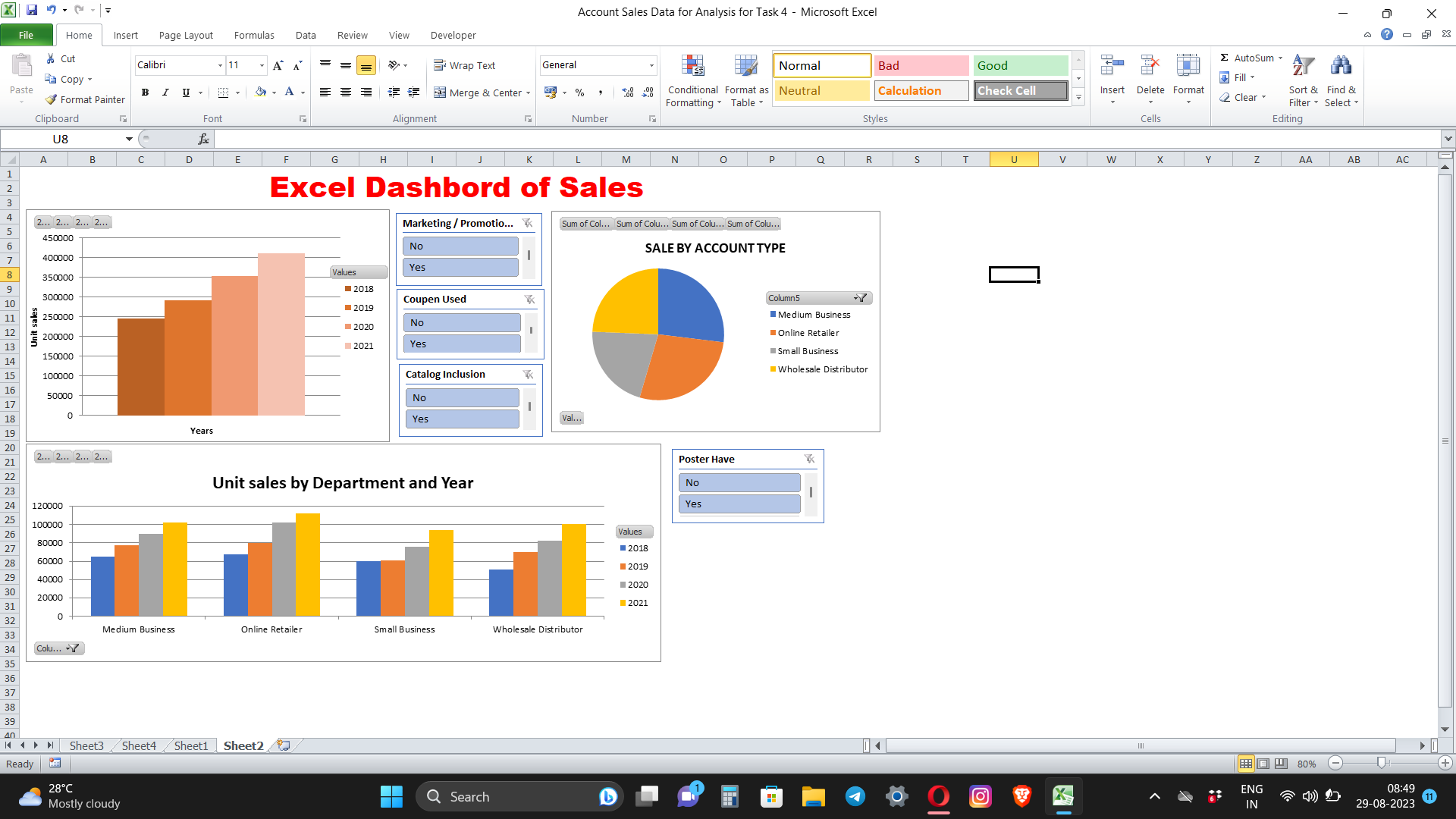Switch to the Sheet3 worksheet tab
Image resolution: width=1456 pixels, height=819 pixels.
(86, 745)
